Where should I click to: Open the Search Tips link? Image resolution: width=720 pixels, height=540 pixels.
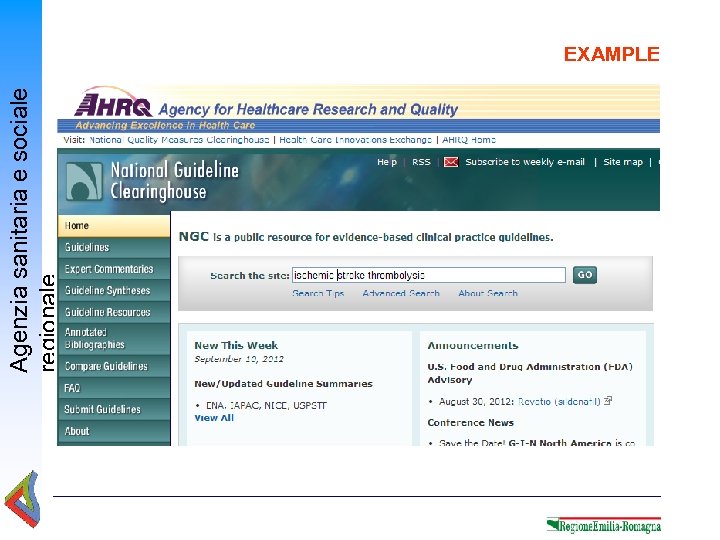point(318,293)
